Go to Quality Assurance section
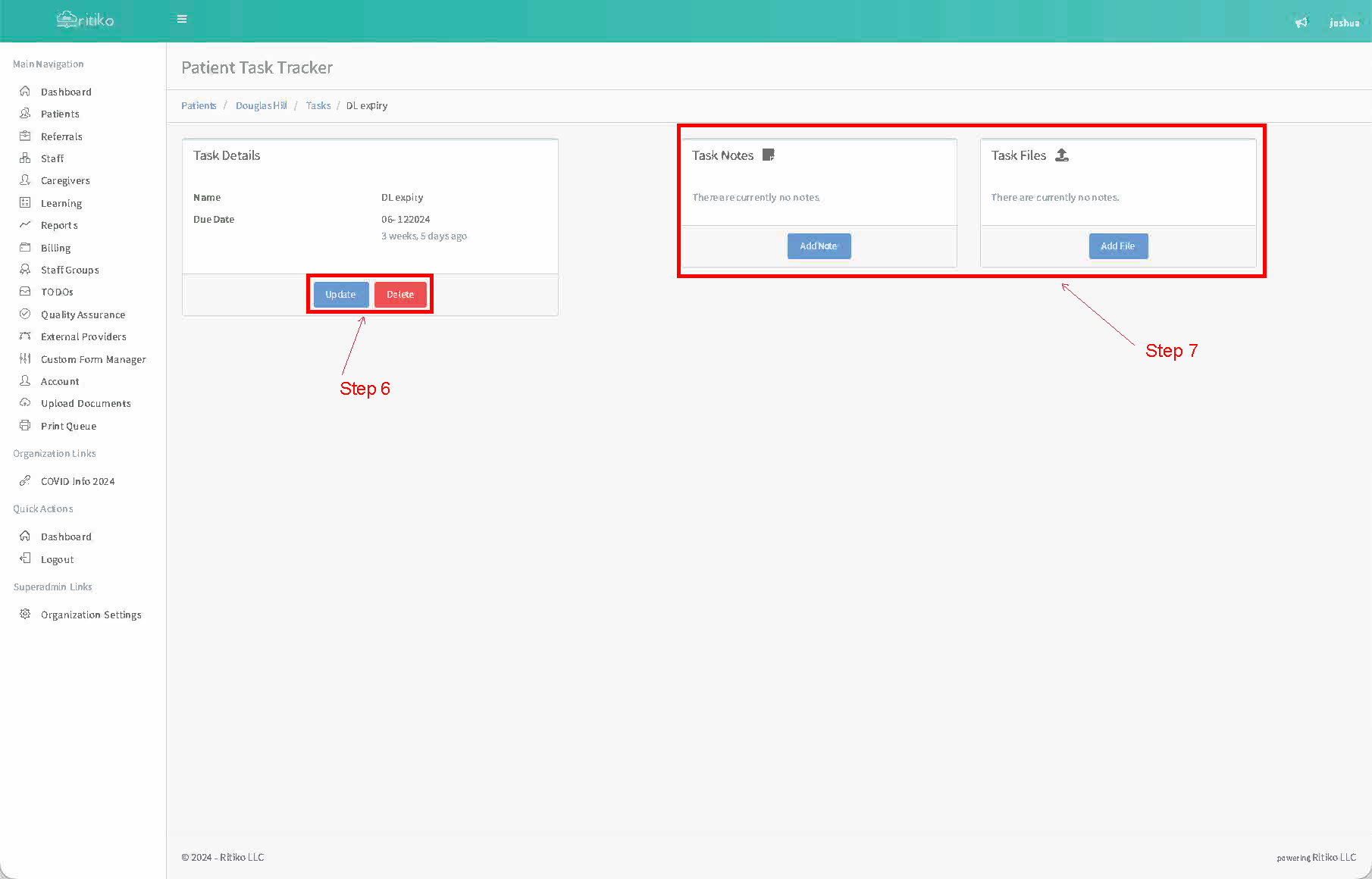The image size is (1372, 879). point(83,314)
